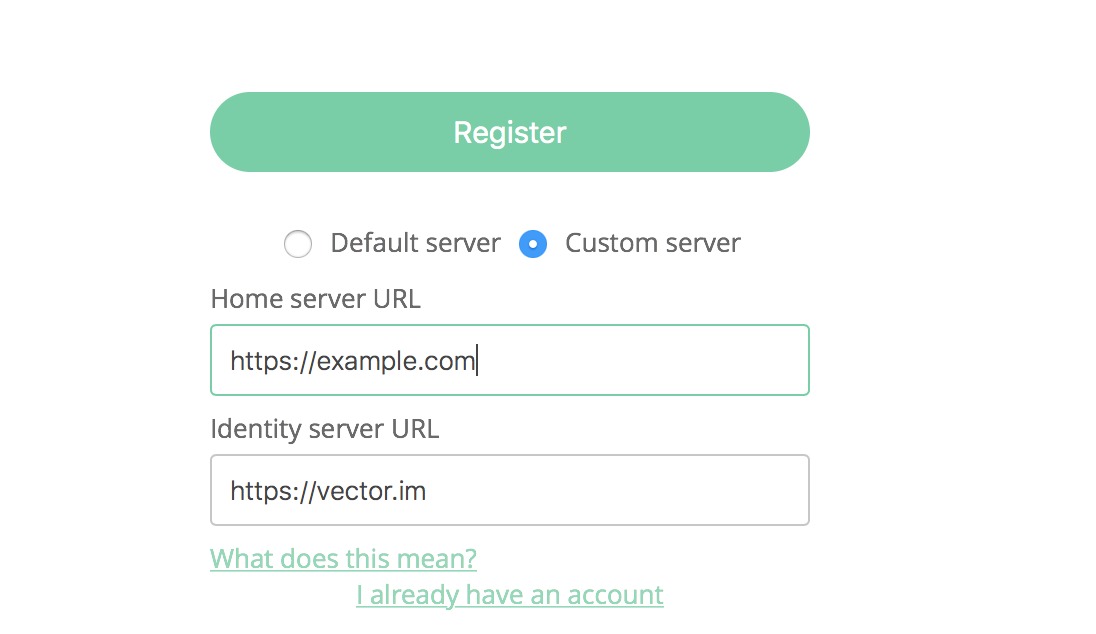Focus the Home server URL input field

509,360
